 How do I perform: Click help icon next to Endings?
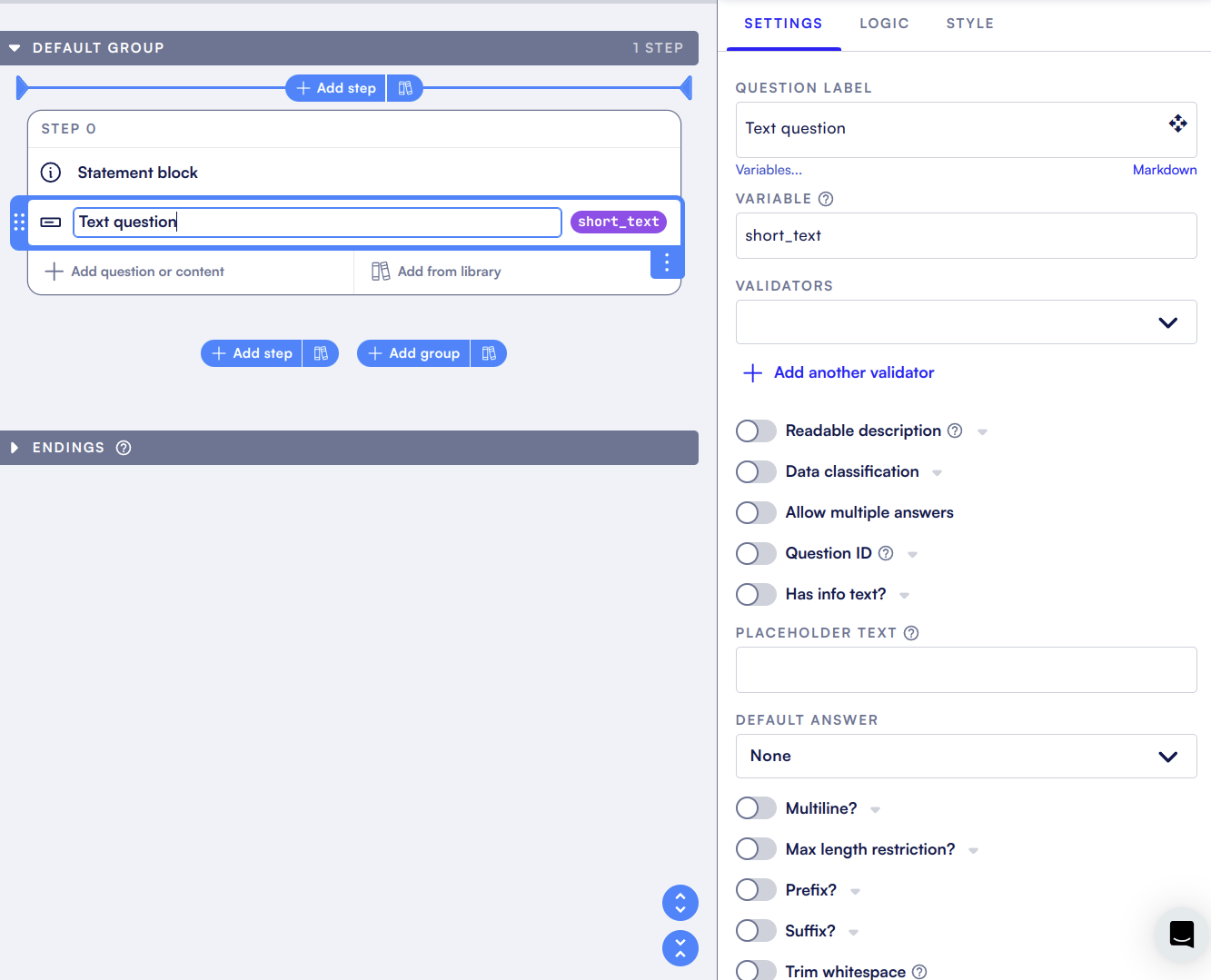tap(124, 448)
